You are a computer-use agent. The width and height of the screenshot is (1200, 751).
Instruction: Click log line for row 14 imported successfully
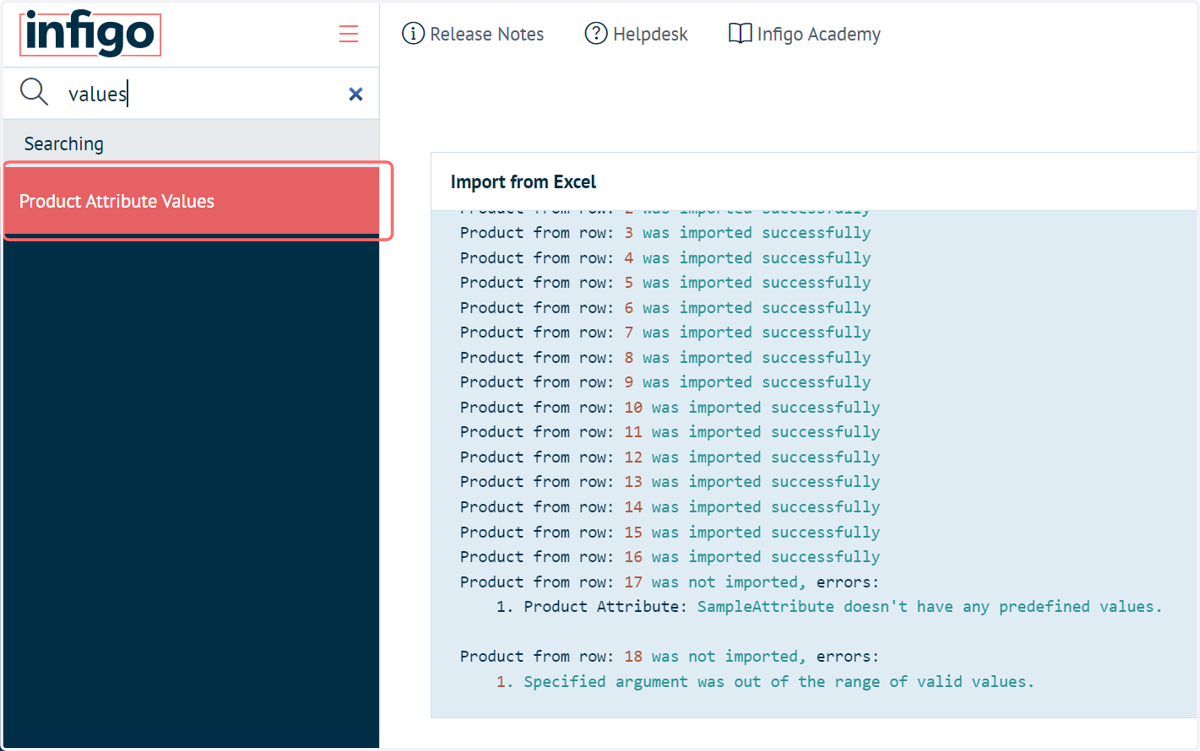click(x=670, y=507)
